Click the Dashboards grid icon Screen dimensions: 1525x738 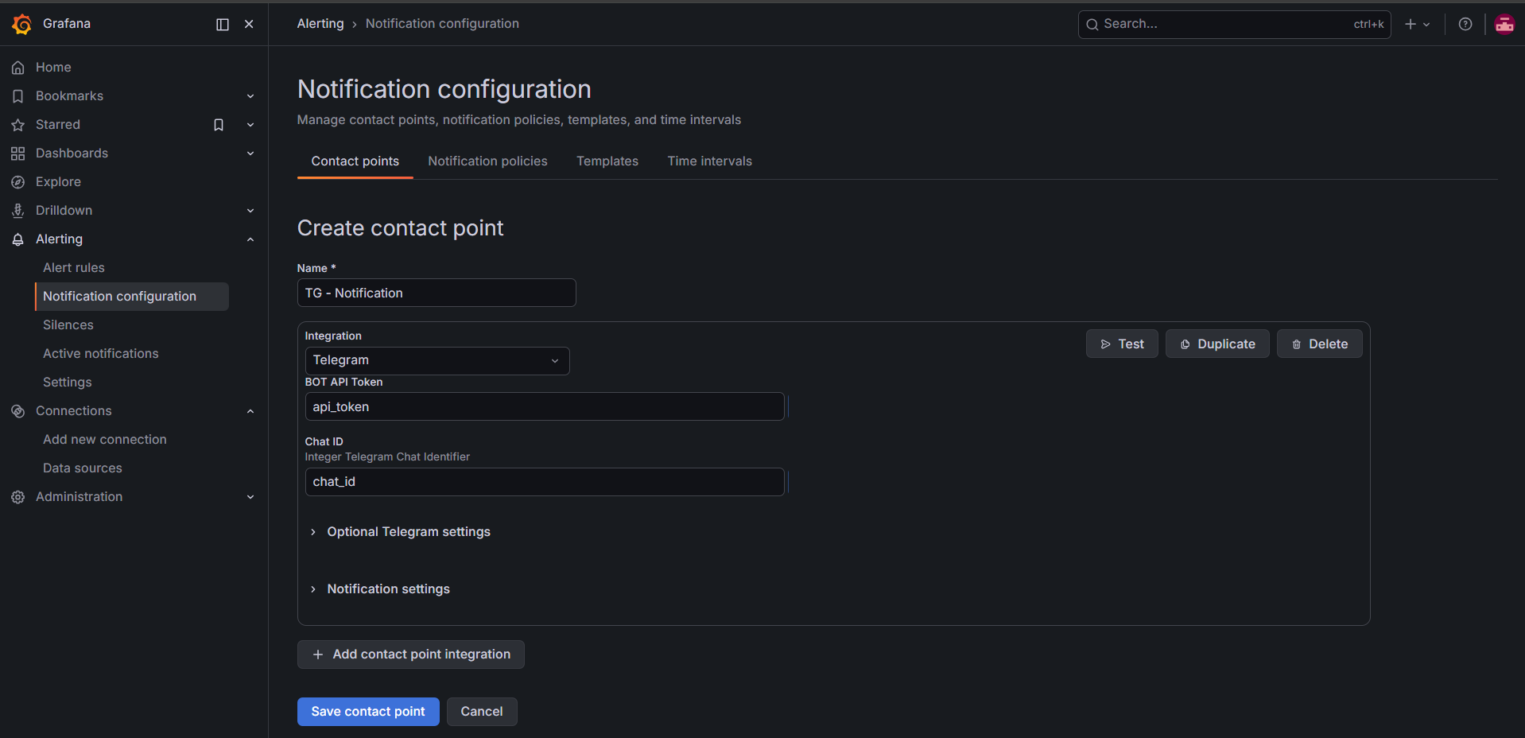(x=17, y=153)
